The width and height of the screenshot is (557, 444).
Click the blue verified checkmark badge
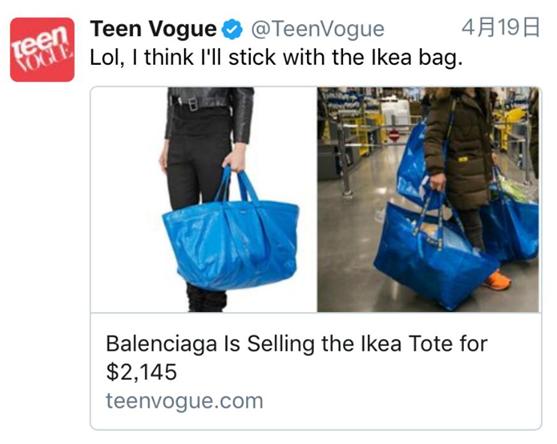coord(232,29)
